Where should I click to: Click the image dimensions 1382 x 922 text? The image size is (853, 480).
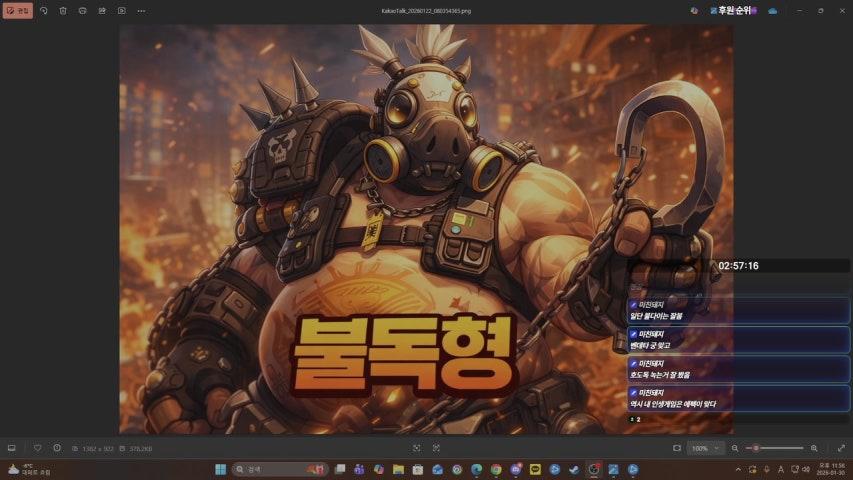[98, 449]
